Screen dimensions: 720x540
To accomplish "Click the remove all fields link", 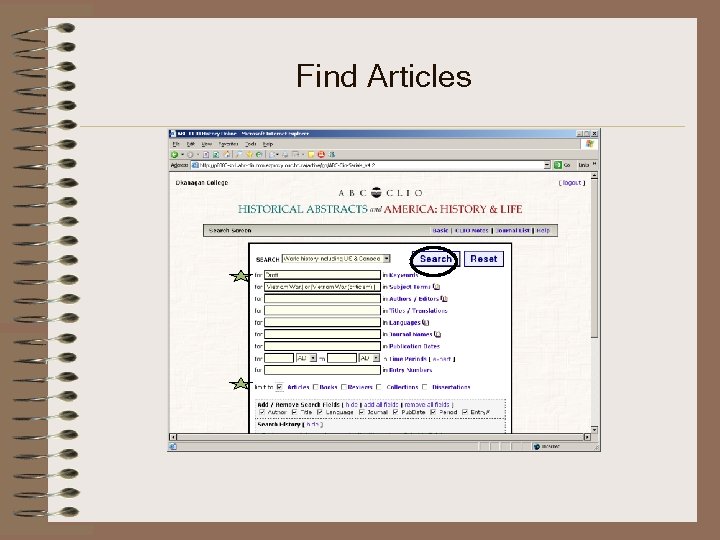I will pos(427,405).
